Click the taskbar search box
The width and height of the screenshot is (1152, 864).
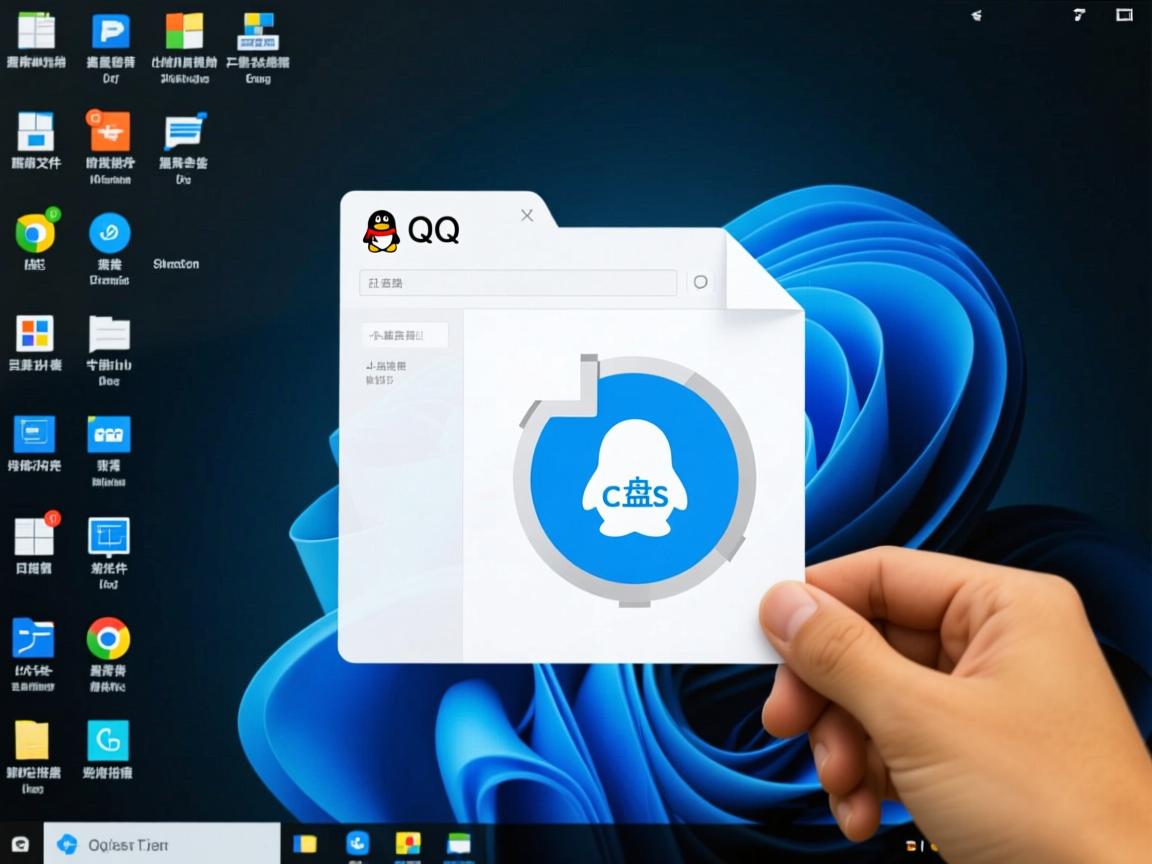tap(162, 844)
